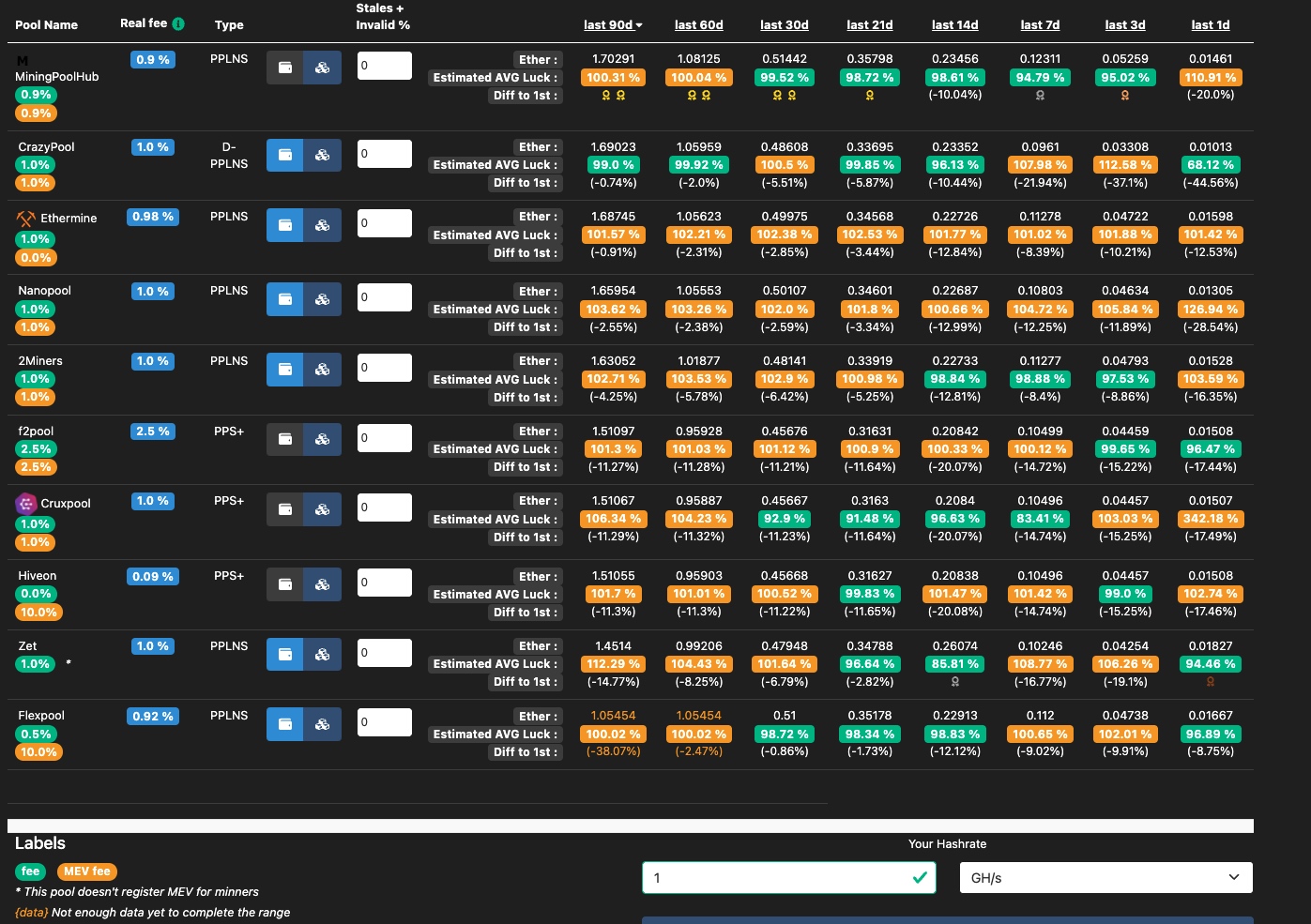
Task: Toggle coins mode in Flexpool row
Action: [x=322, y=724]
